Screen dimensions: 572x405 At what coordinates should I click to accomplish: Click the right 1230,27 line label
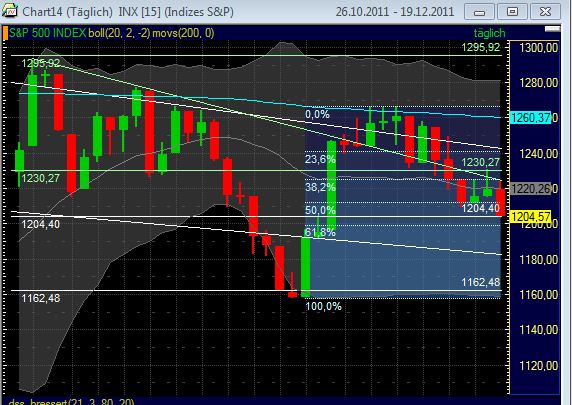[481, 162]
